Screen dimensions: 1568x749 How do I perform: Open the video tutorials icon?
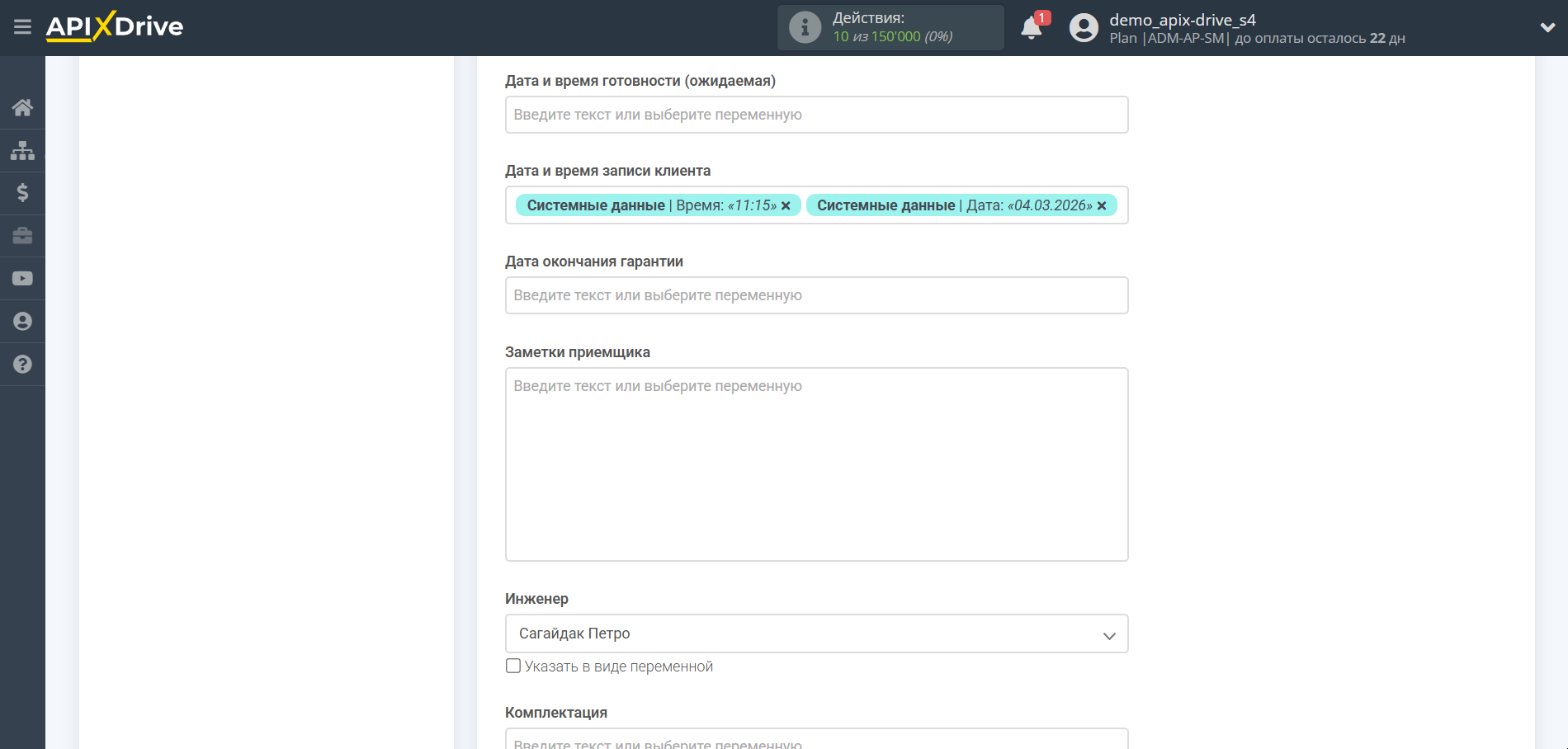coord(22,279)
